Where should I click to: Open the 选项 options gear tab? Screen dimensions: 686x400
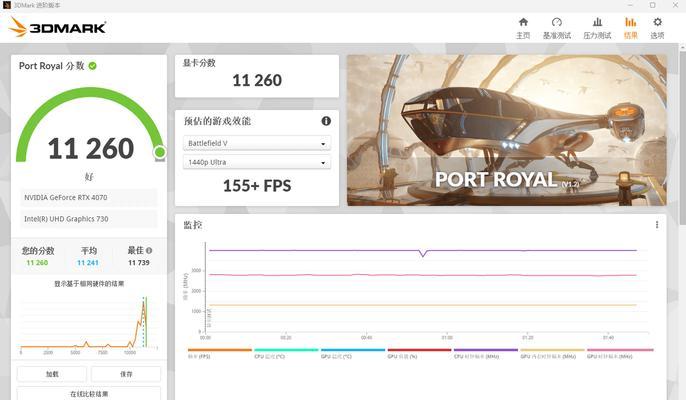(657, 28)
